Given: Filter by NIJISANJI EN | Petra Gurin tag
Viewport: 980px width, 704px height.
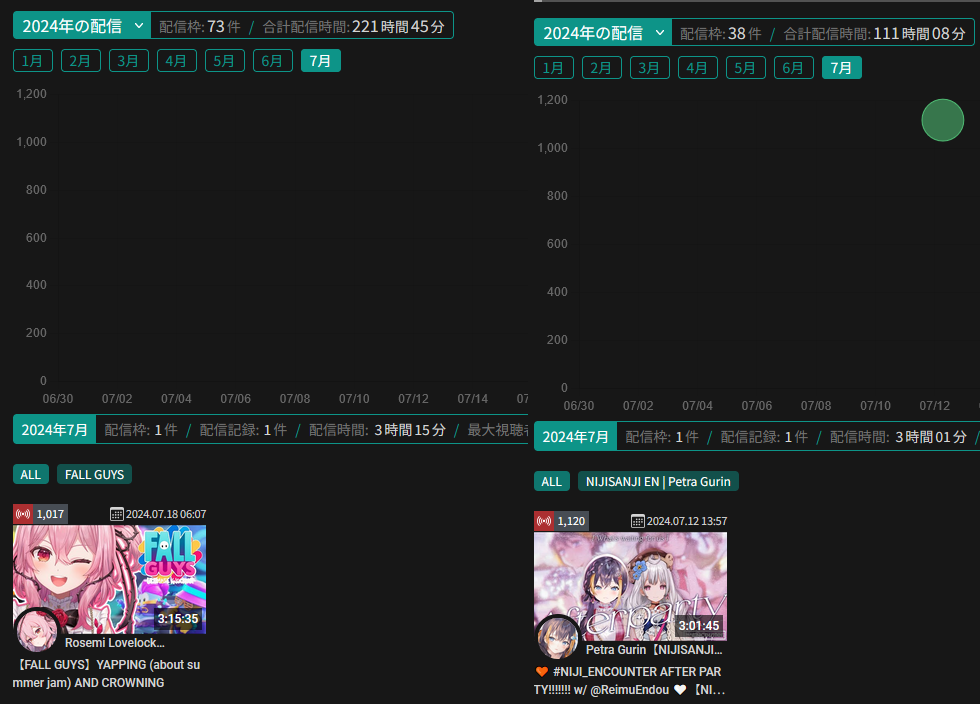Looking at the screenshot, I should tap(658, 481).
